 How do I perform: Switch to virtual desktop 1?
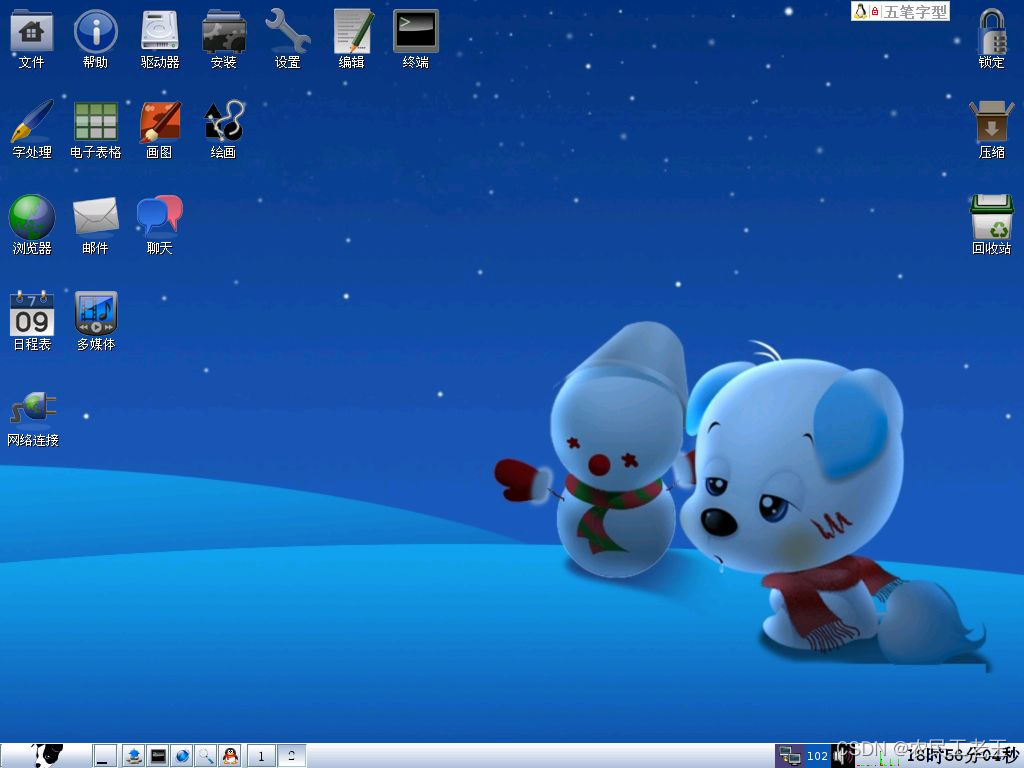point(261,756)
